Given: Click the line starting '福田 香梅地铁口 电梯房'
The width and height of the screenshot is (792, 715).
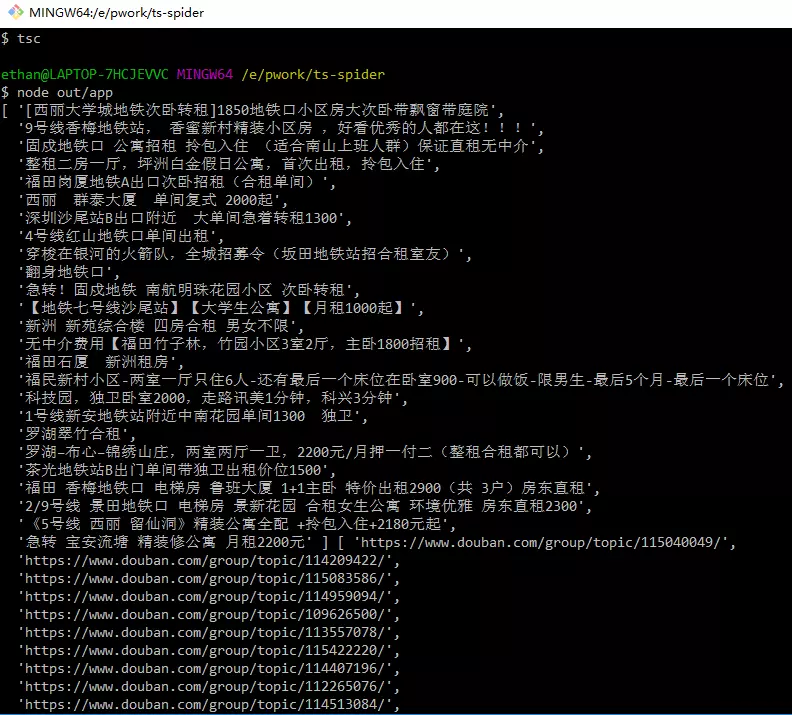Looking at the screenshot, I should click(309, 488).
